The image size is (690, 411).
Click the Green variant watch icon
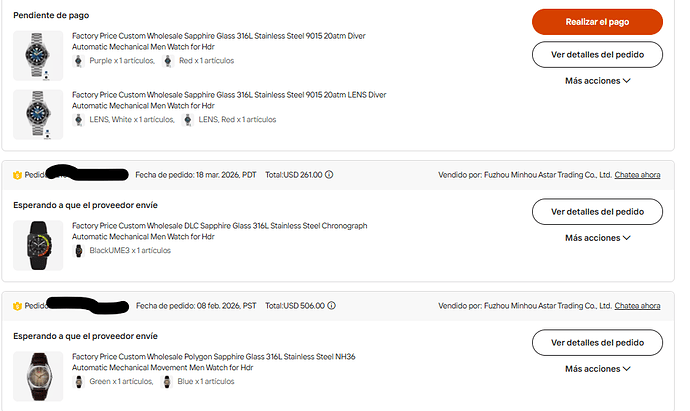[78, 382]
